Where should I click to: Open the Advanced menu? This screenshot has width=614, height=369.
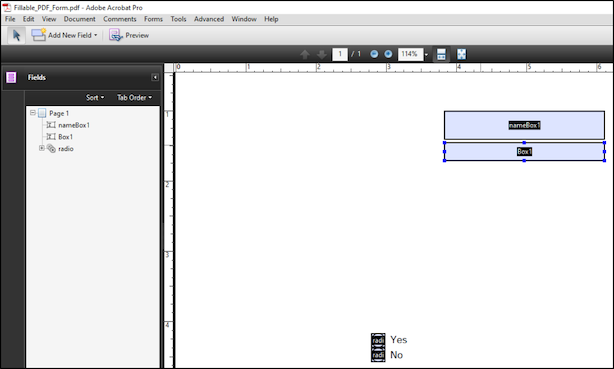coord(209,19)
